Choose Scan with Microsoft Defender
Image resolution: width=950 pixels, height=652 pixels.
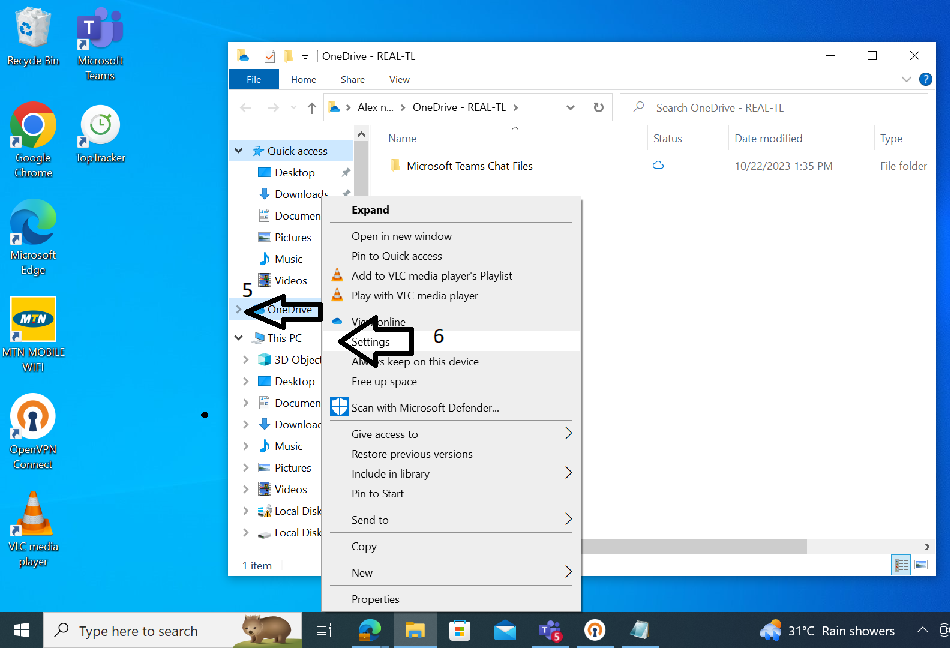pos(451,408)
